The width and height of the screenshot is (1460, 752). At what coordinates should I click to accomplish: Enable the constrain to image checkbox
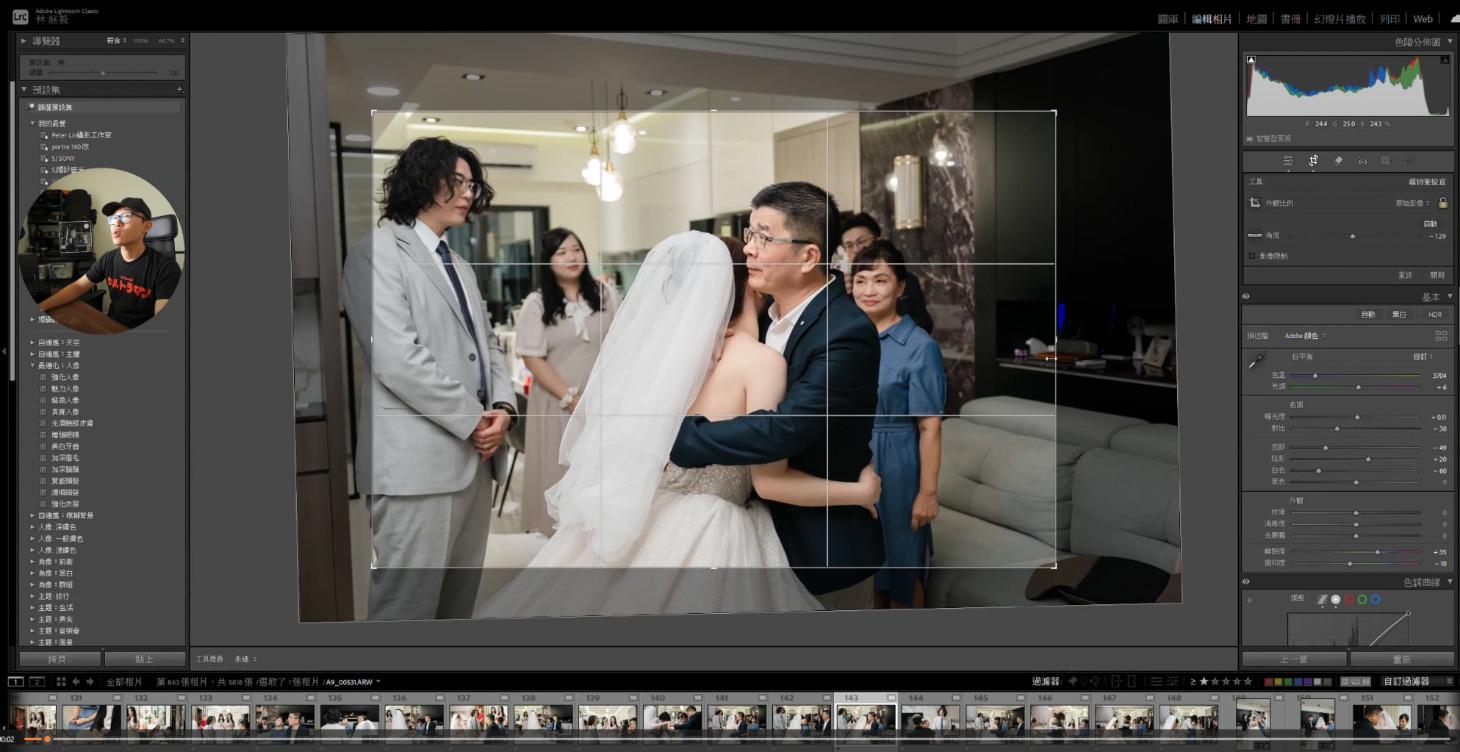[x=1252, y=256]
